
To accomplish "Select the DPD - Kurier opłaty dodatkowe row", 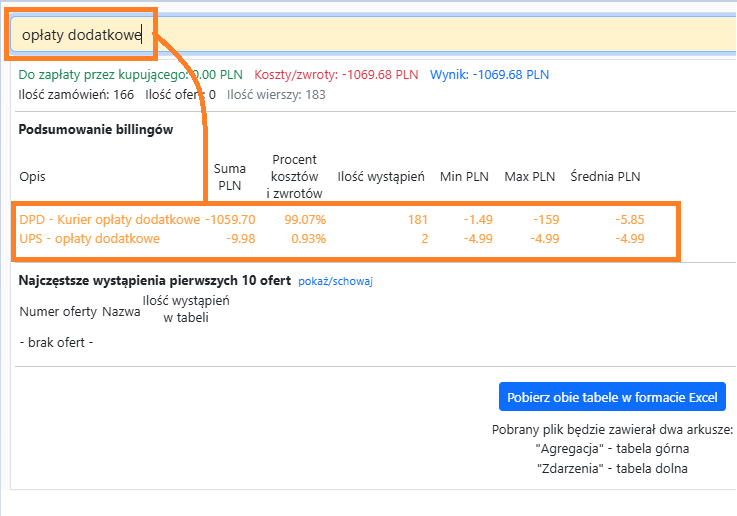I will (x=109, y=219).
